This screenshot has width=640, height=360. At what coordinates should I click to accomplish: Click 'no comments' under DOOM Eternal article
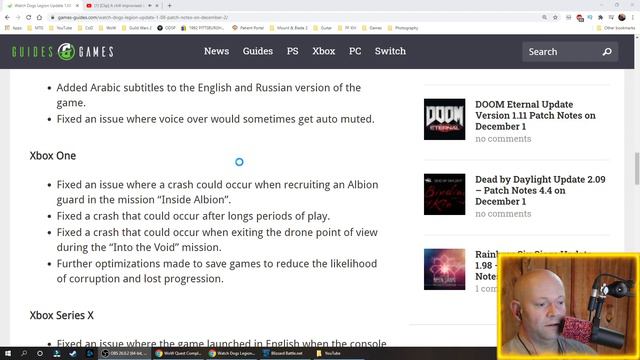(x=503, y=139)
